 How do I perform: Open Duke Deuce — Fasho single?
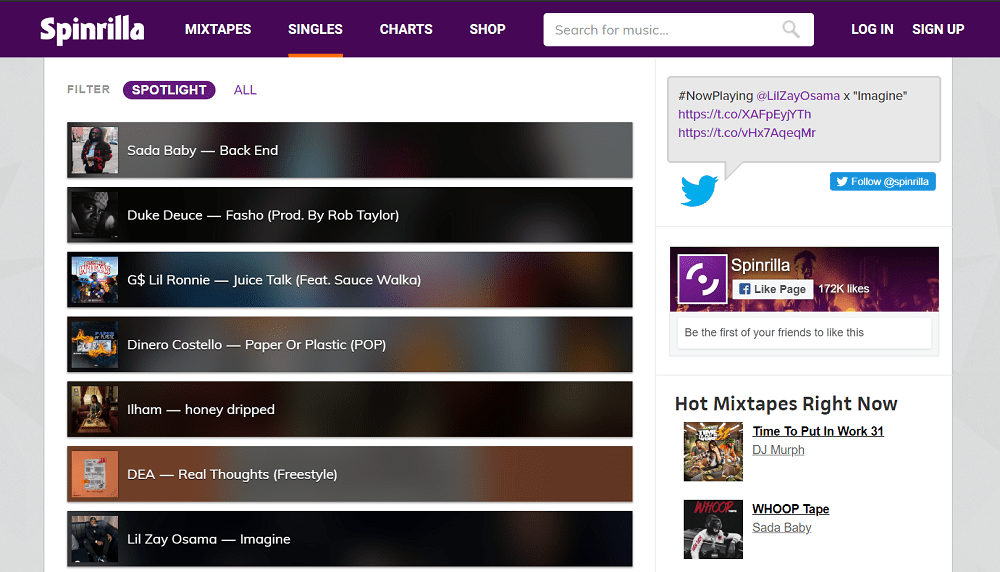click(x=349, y=215)
